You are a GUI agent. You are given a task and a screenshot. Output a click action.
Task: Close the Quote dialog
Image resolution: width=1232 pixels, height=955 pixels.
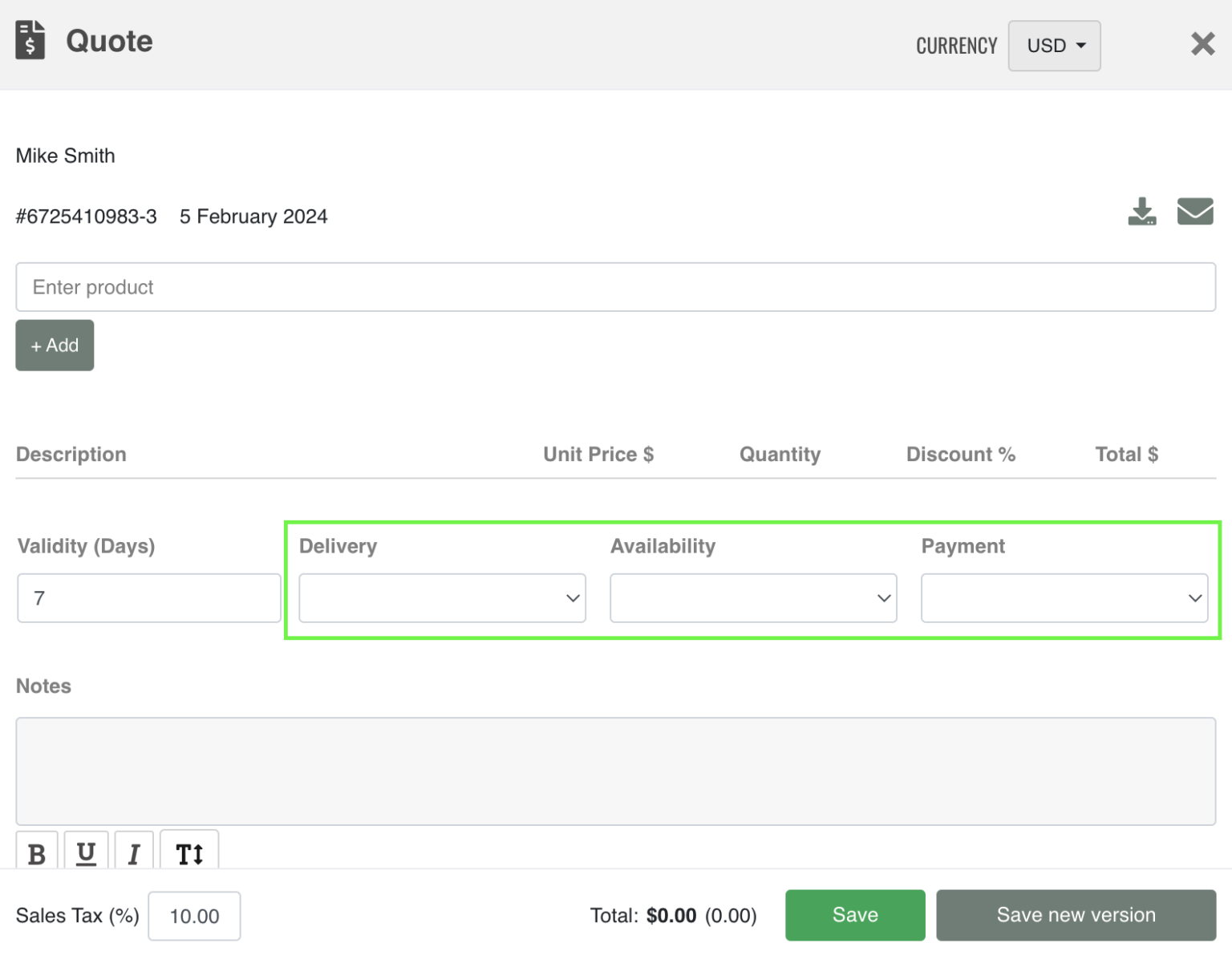(x=1202, y=43)
